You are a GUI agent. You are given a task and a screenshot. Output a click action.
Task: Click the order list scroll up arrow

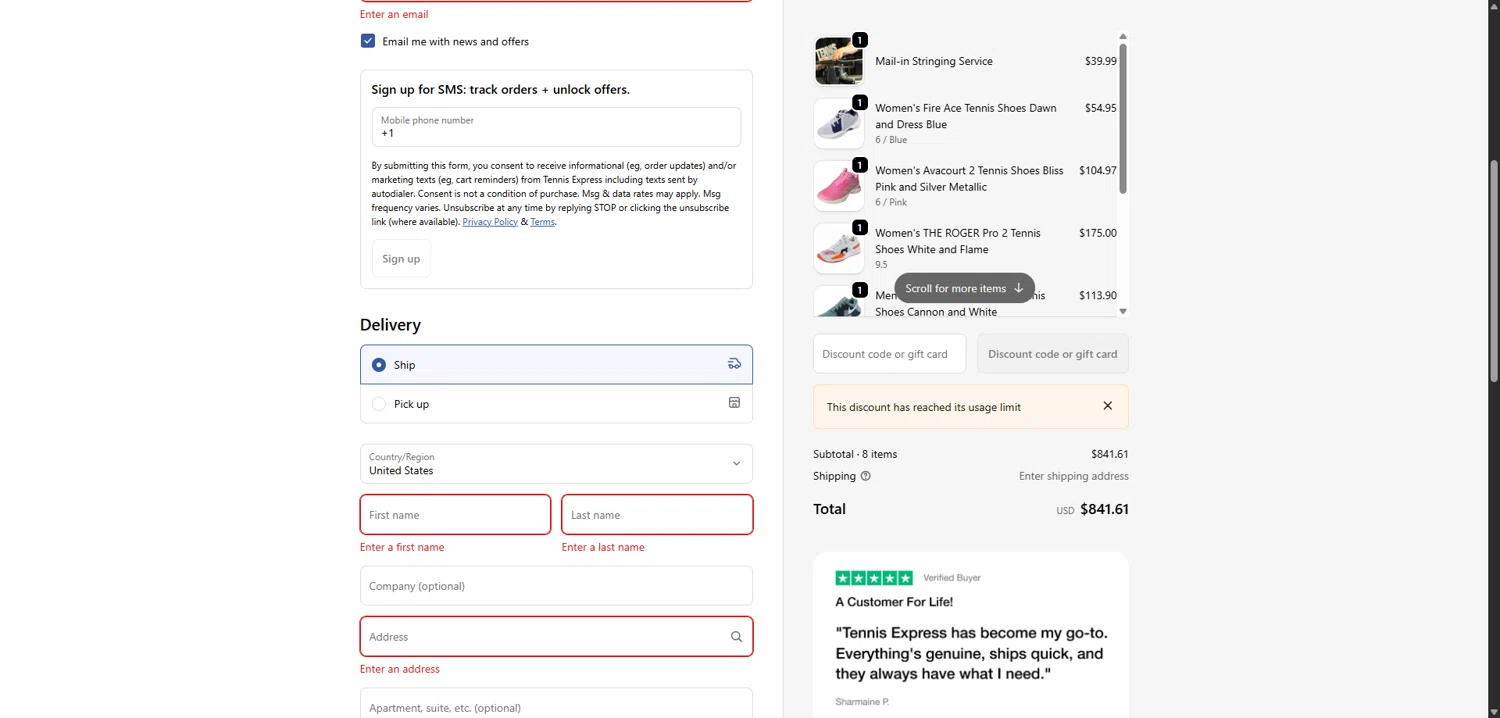[1123, 36]
